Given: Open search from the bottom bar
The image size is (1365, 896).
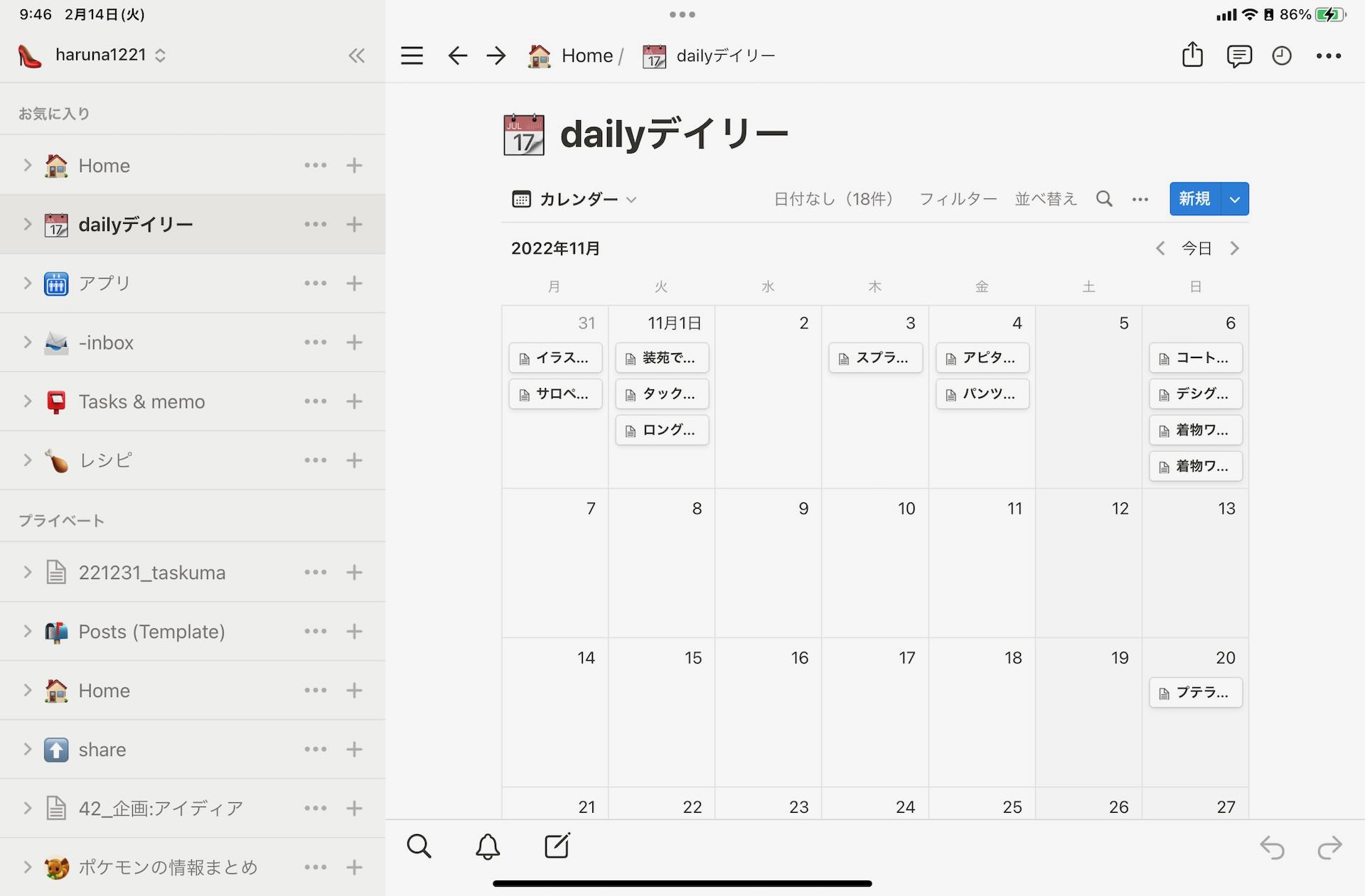Looking at the screenshot, I should click(x=419, y=846).
